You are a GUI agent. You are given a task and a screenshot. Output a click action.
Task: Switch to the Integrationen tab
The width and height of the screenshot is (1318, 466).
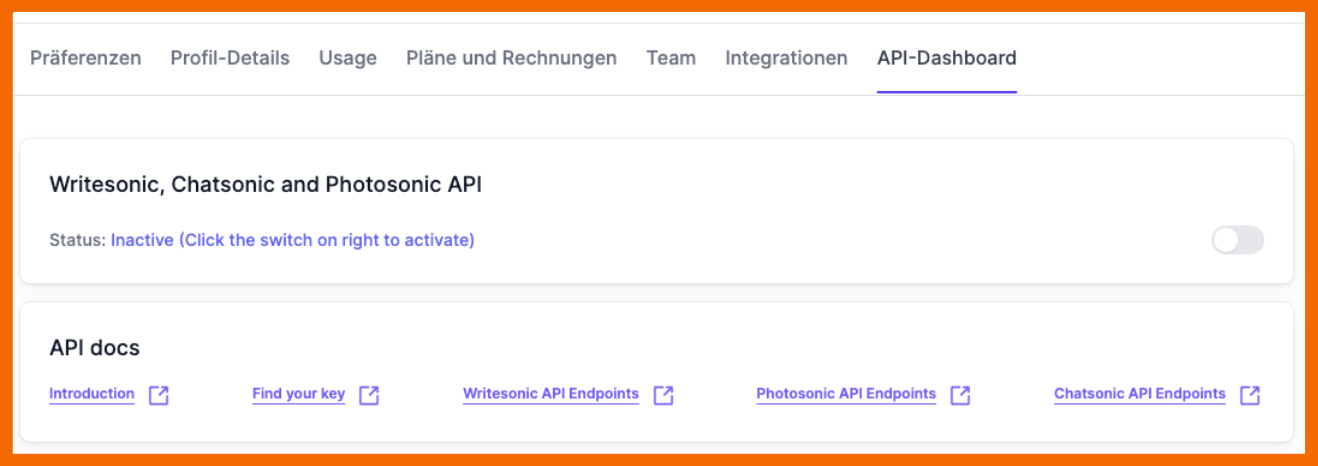(786, 58)
